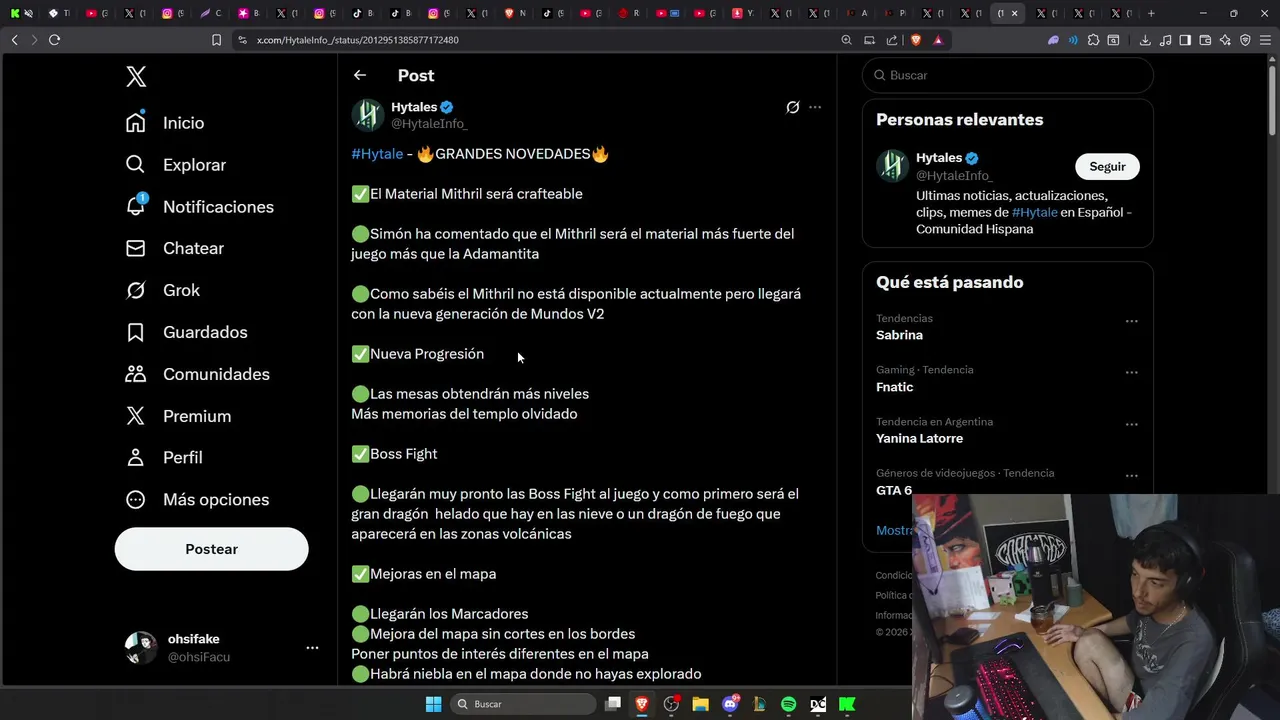The width and height of the screenshot is (1280, 720).
Task: Open the Kick app in the taskbar
Action: [847, 704]
